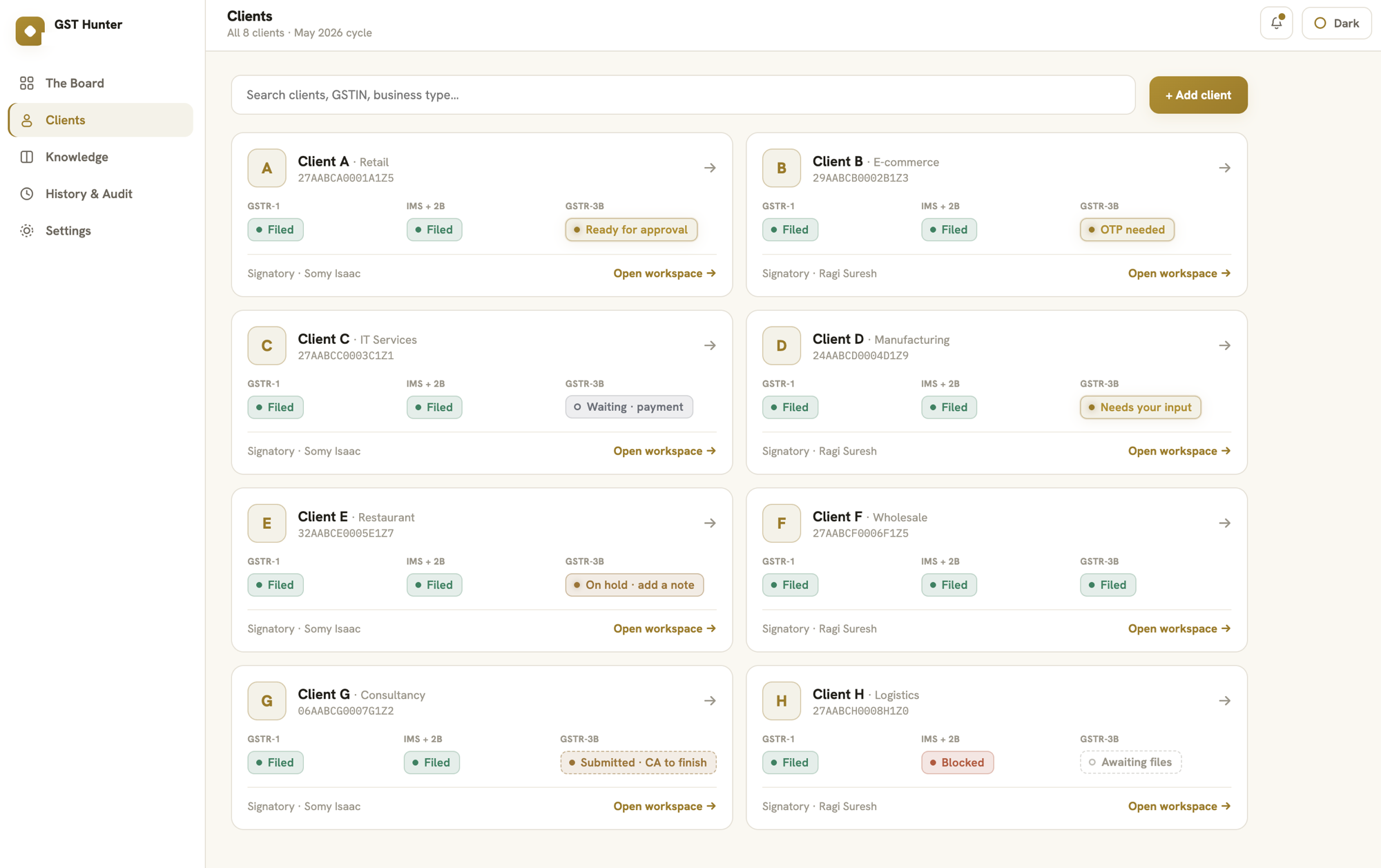This screenshot has width=1381, height=868.
Task: Select Client G avatar letter tile
Action: click(x=267, y=700)
